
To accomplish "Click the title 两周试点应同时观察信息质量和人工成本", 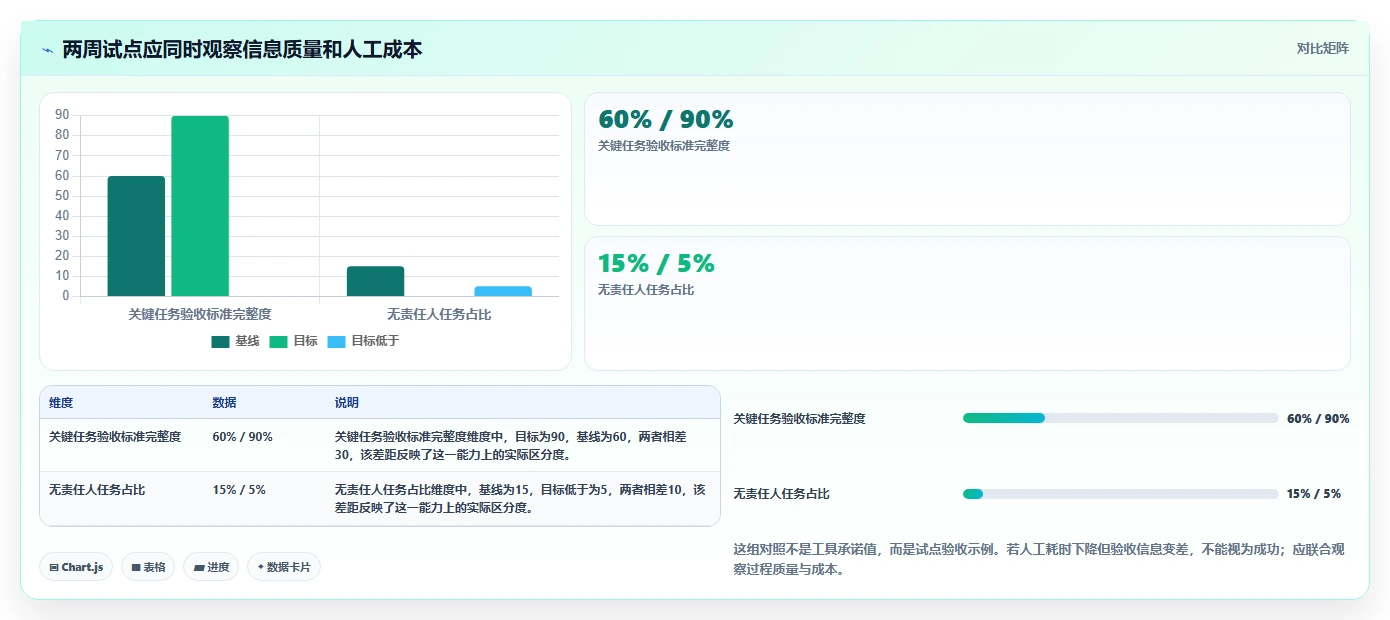I will (x=242, y=49).
